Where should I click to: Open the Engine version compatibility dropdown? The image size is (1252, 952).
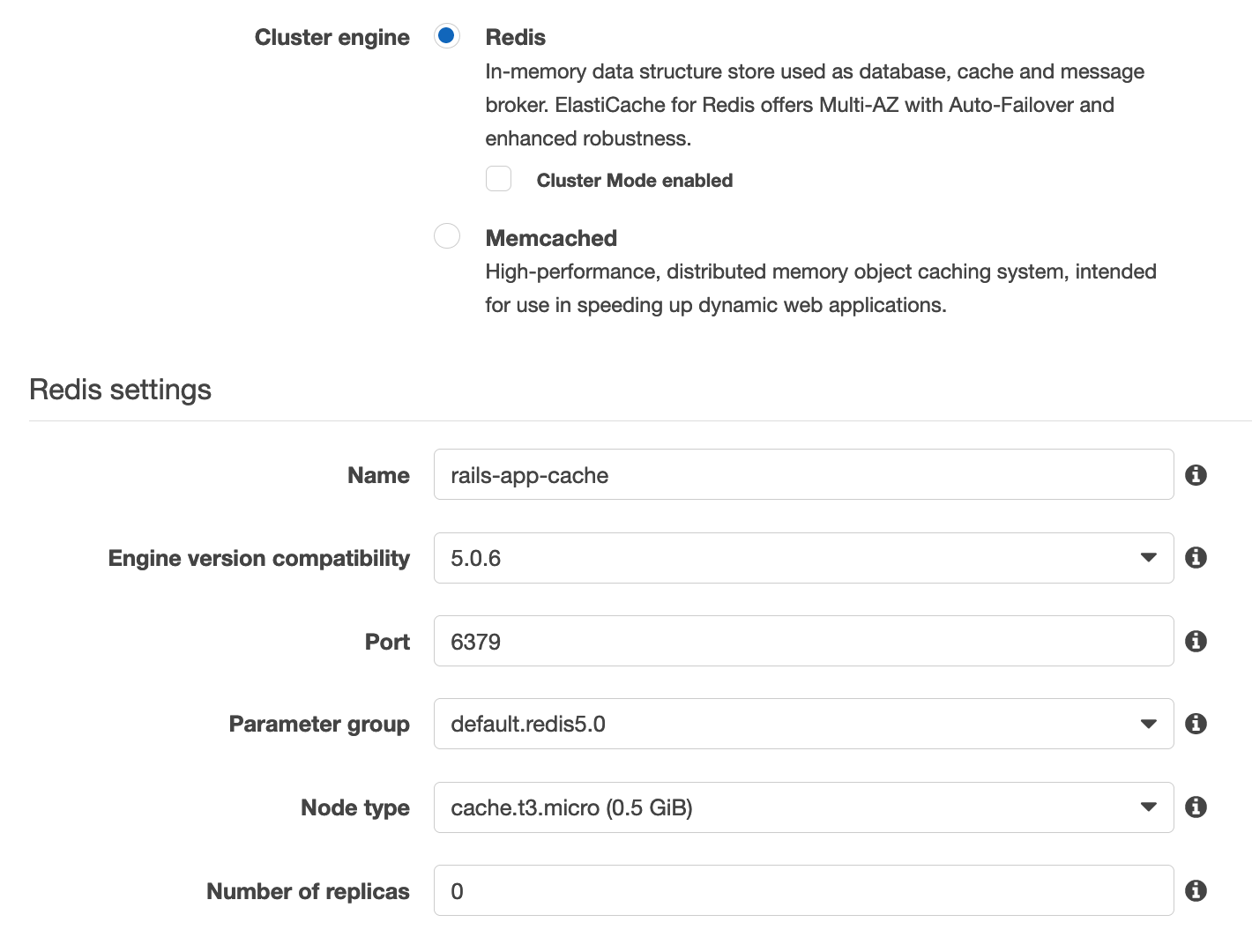(x=1147, y=557)
